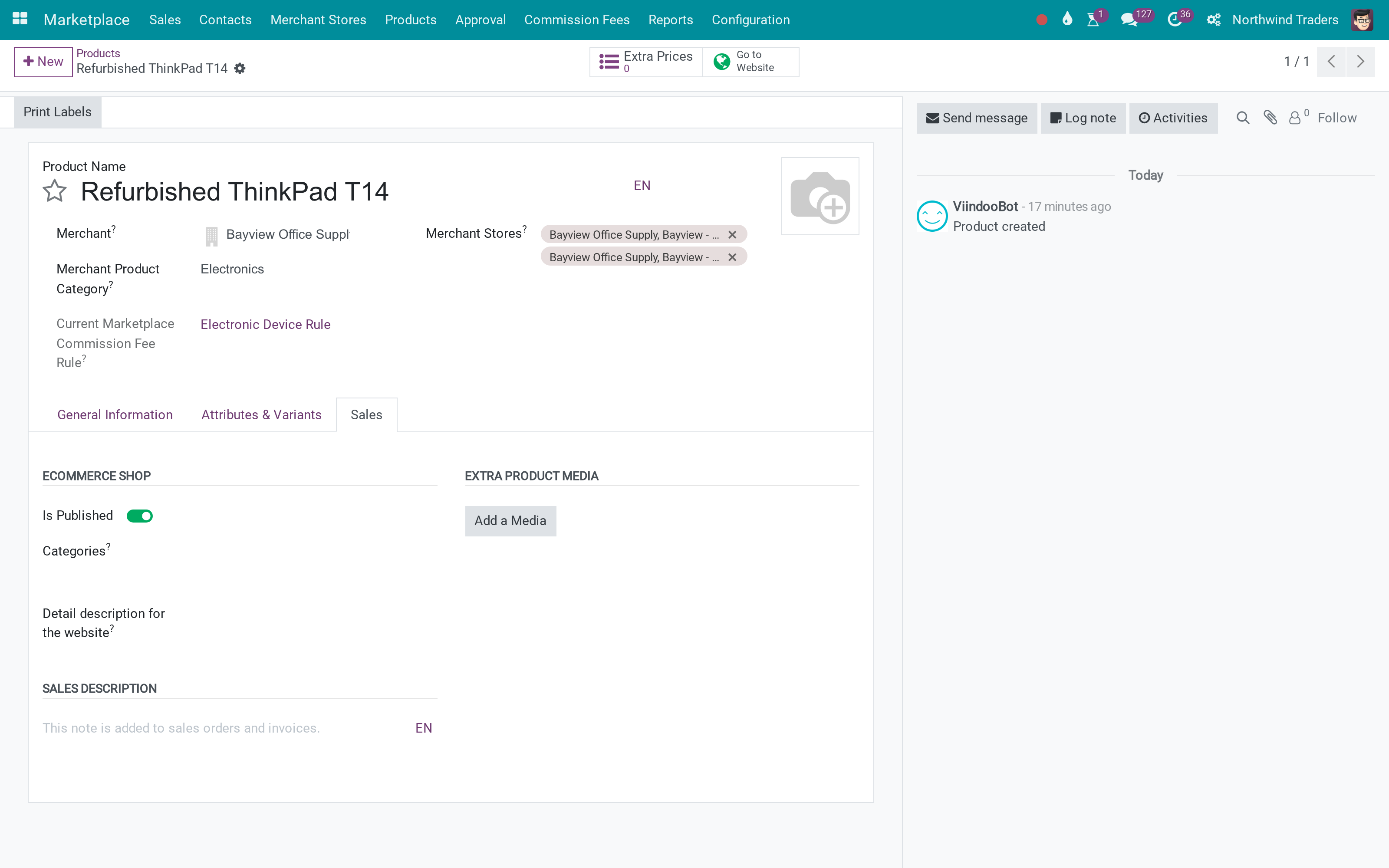Open the Sales menu
Image resolution: width=1389 pixels, height=868 pixels.
point(165,20)
